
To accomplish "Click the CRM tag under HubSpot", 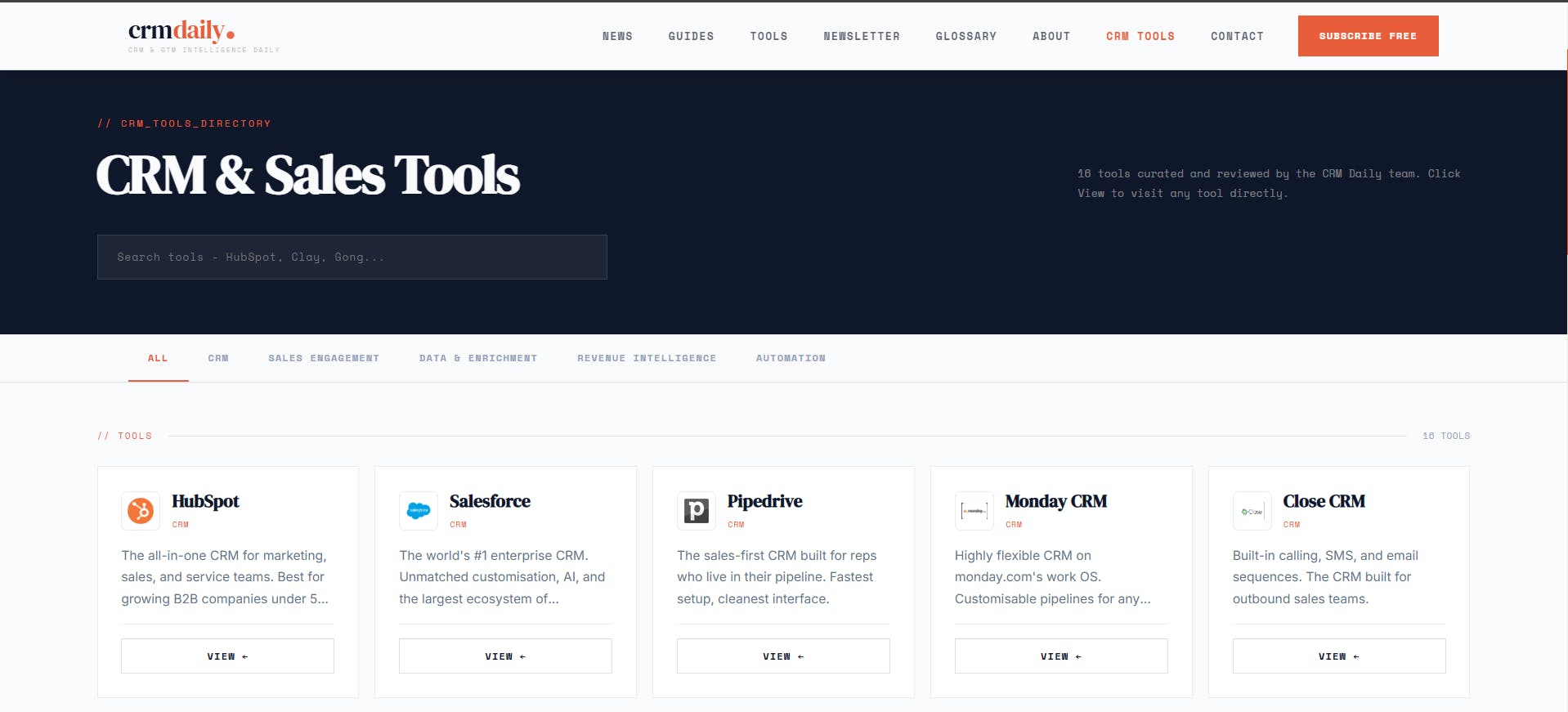I will point(181,525).
